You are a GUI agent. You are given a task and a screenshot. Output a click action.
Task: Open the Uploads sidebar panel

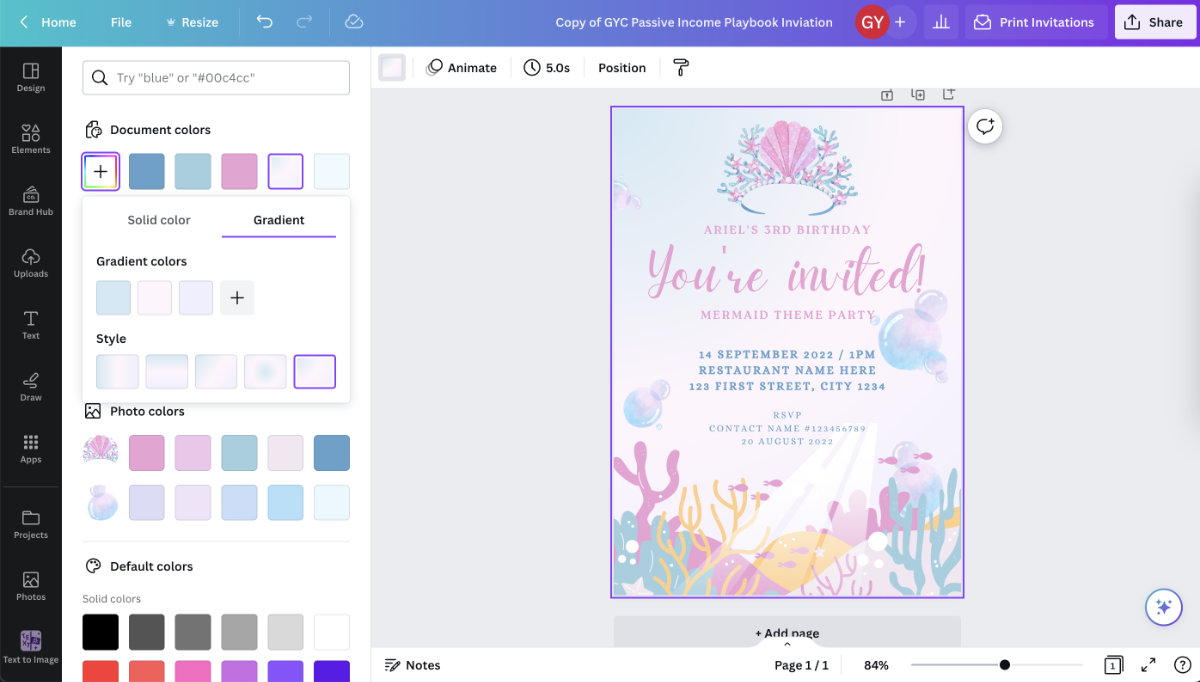click(x=31, y=263)
